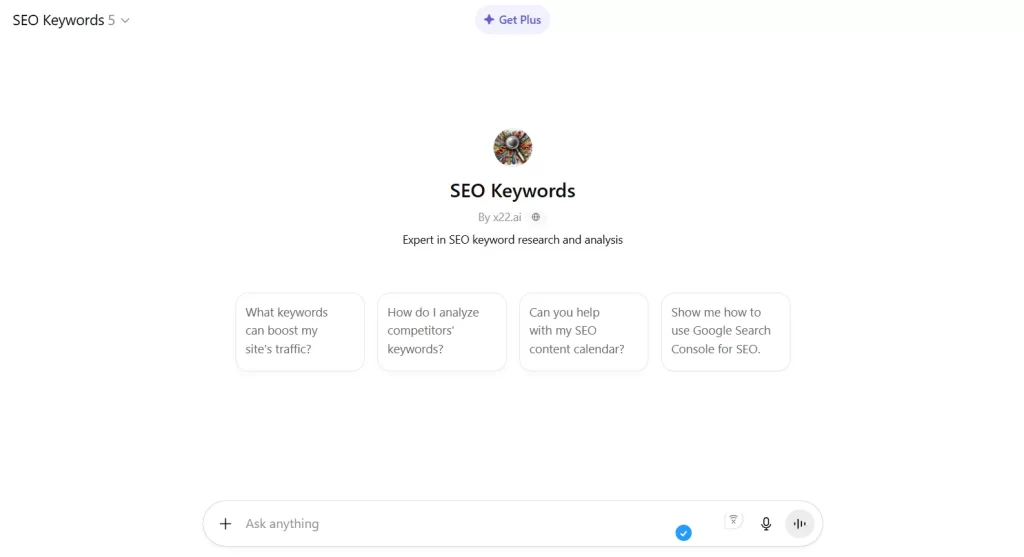Focus the 'Ask anything' message field
This screenshot has height=557, width=1024.
point(450,524)
